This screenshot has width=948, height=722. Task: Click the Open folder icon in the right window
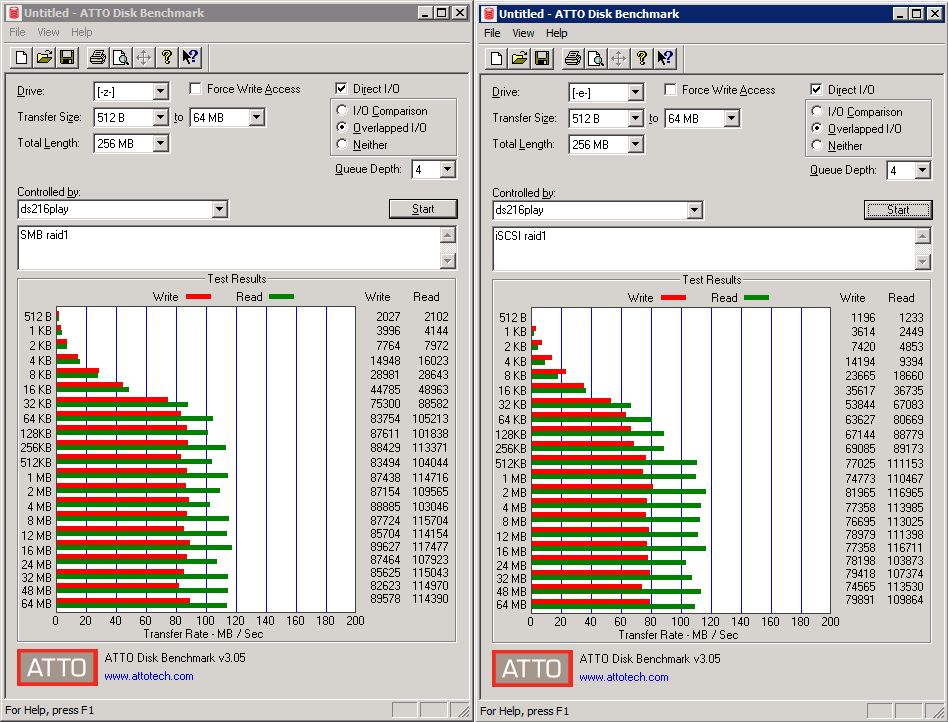click(x=520, y=59)
